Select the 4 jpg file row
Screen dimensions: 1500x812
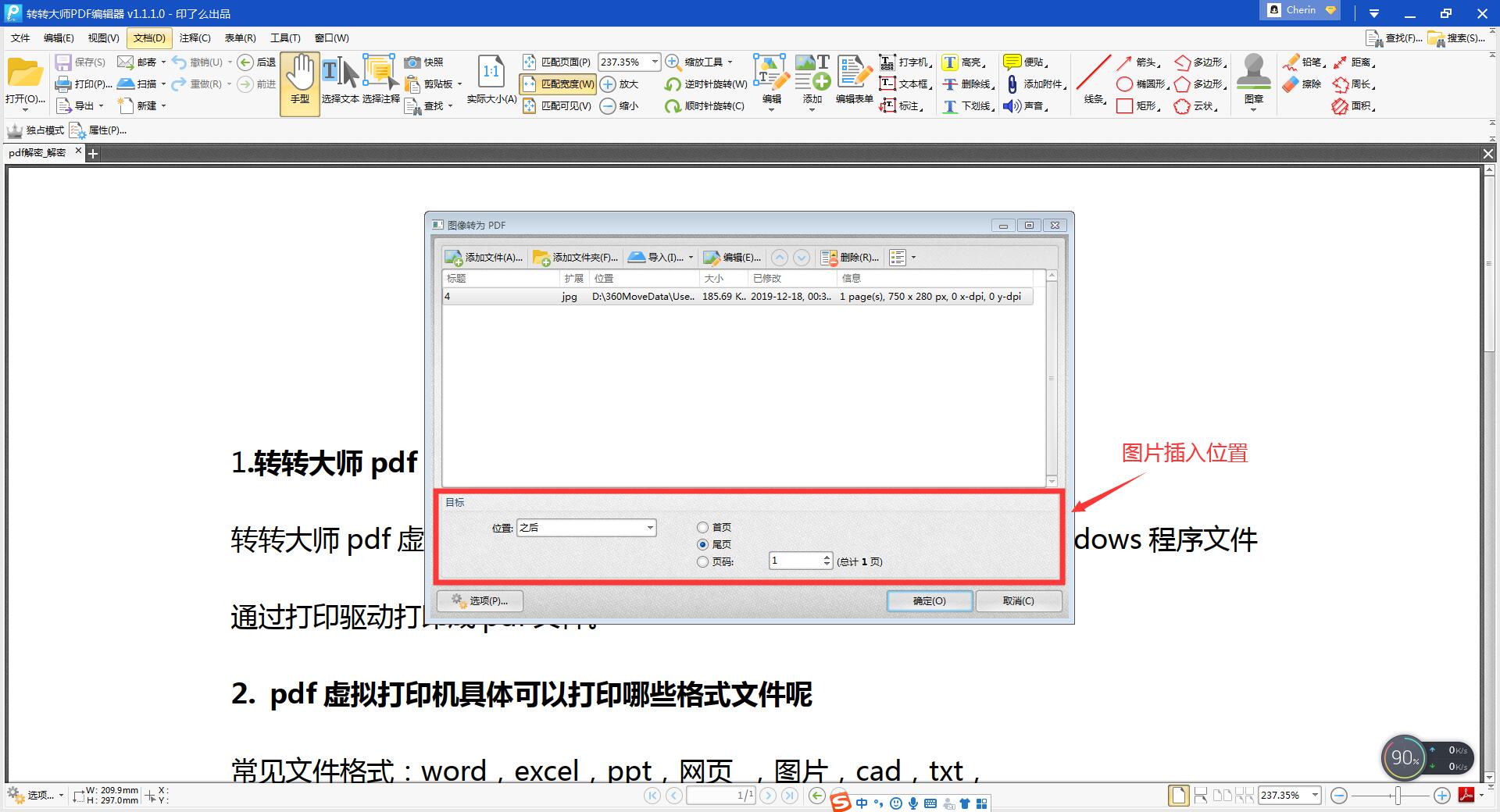point(737,297)
